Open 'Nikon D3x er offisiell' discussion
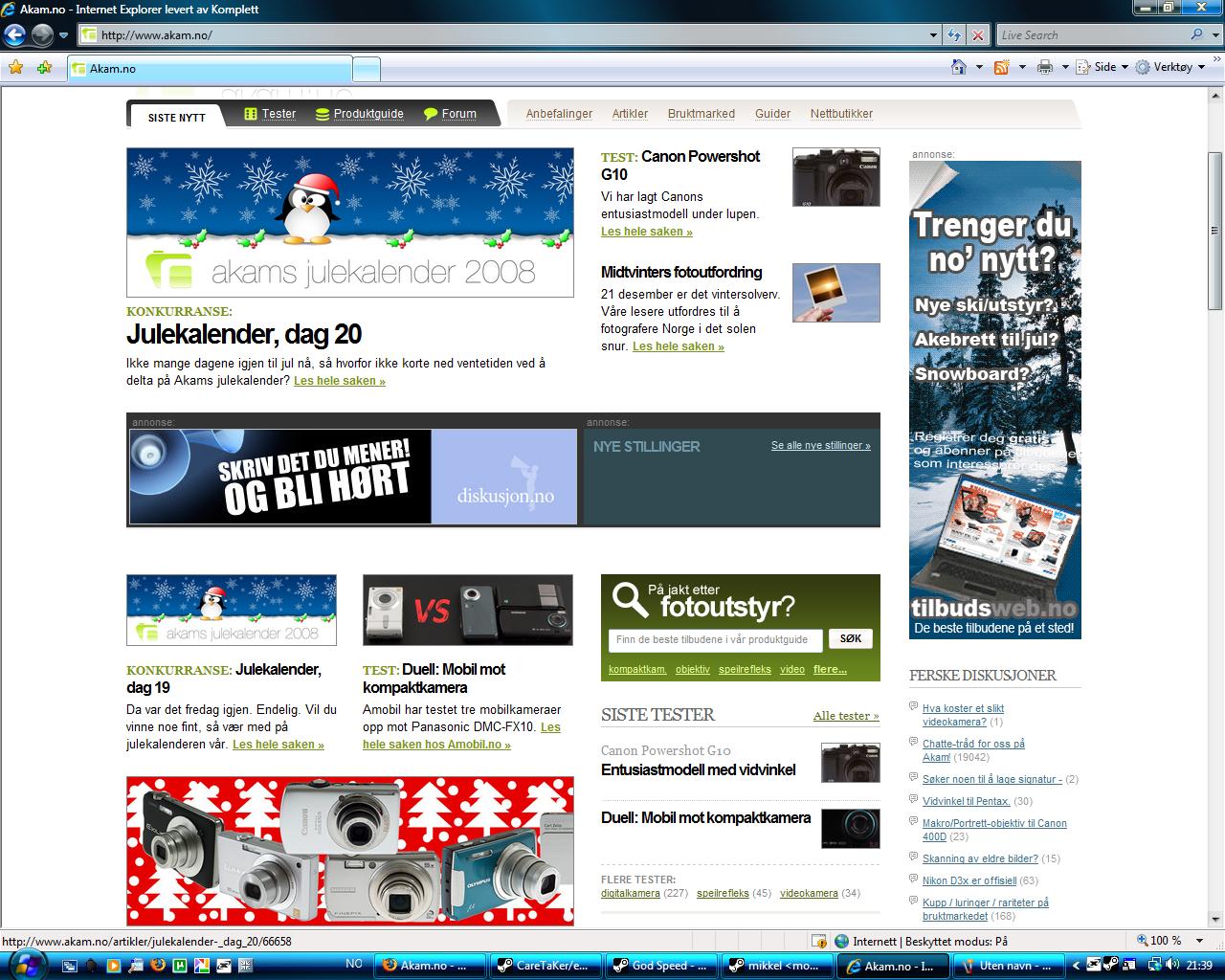This screenshot has width=1225, height=980. tap(969, 880)
